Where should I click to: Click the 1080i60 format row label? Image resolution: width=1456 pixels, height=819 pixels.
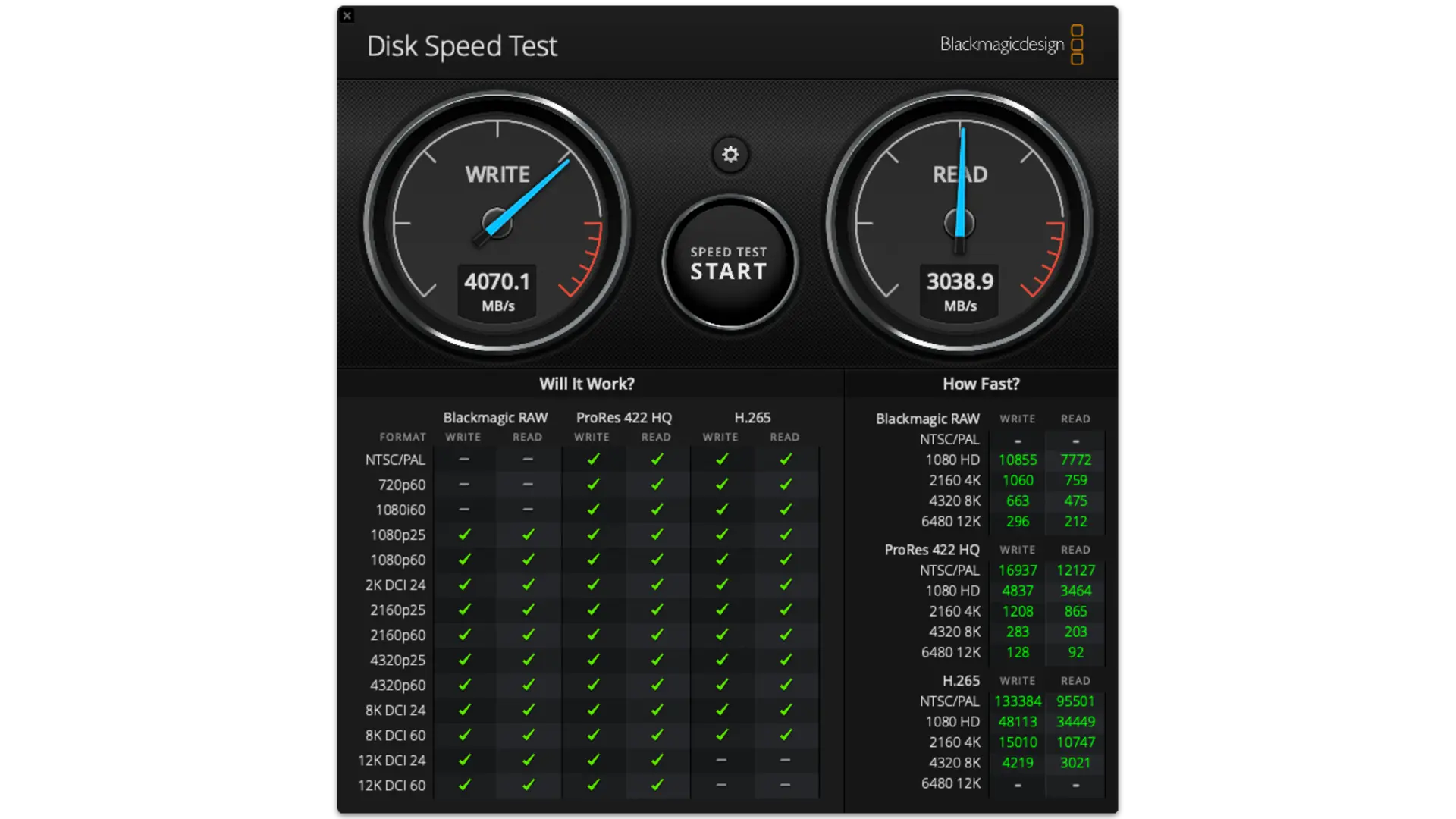[400, 510]
